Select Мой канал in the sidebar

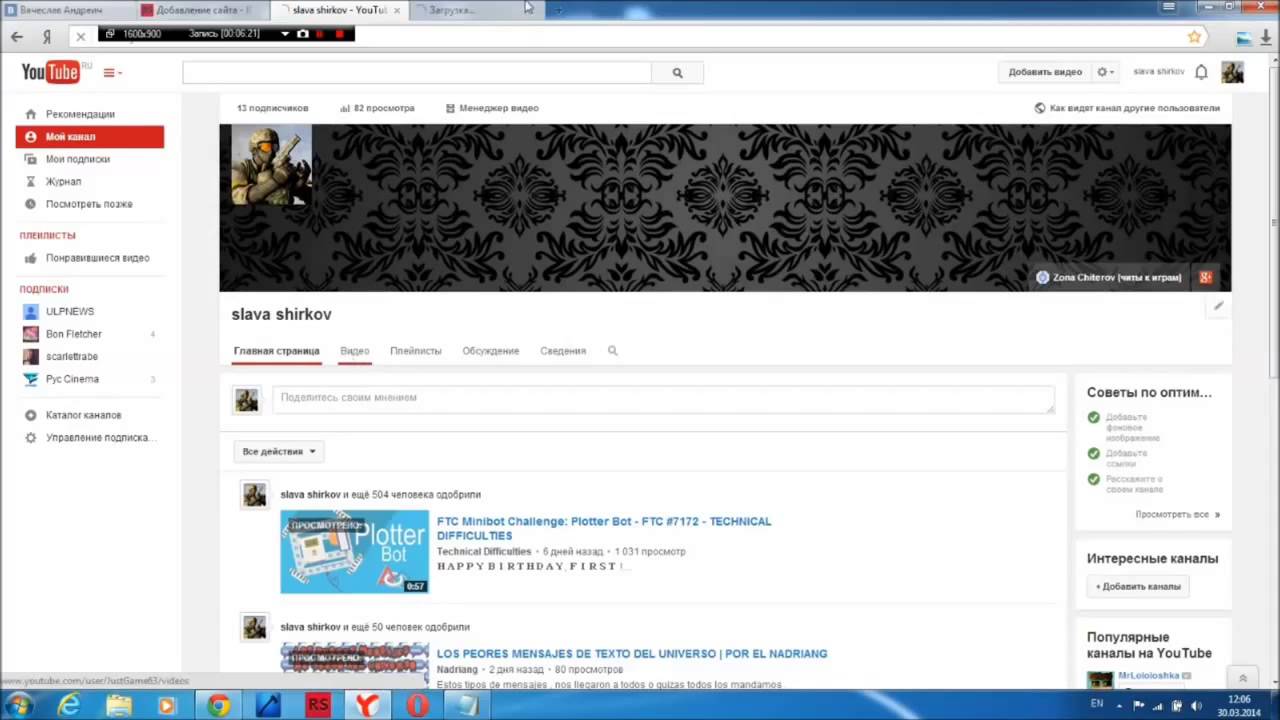pyautogui.click(x=90, y=137)
